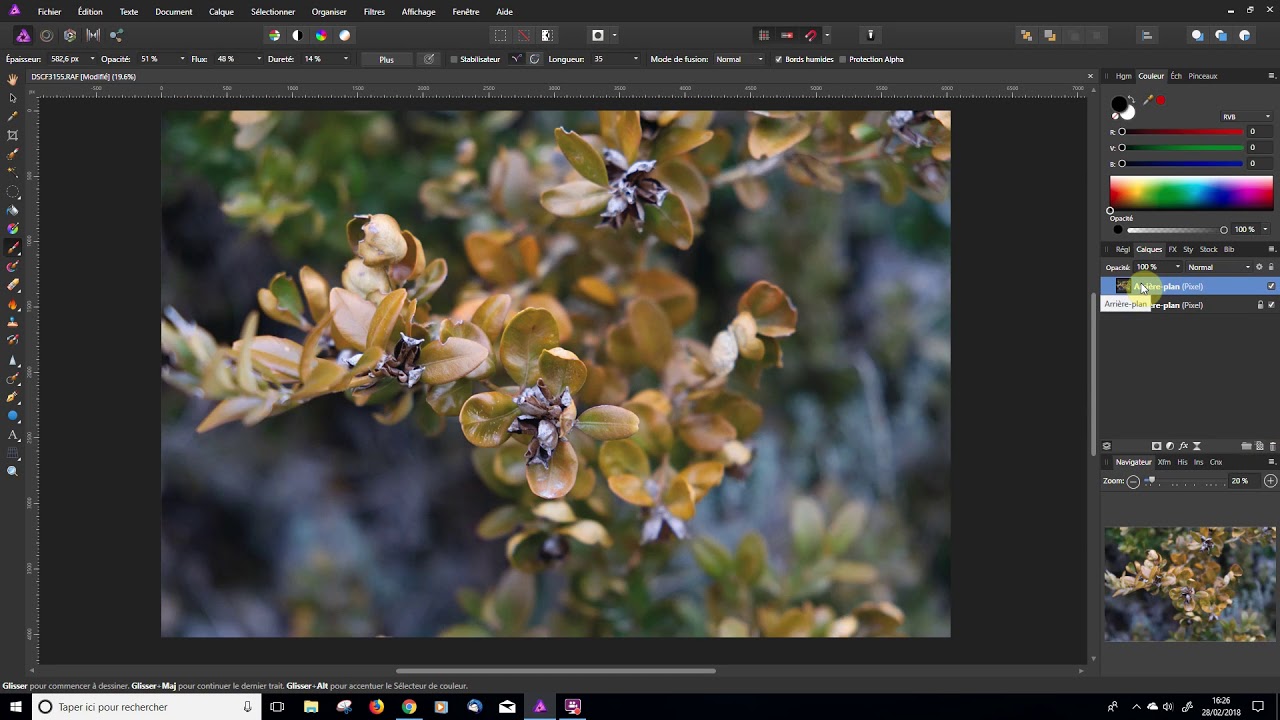This screenshot has height=720, width=1280.
Task: Click the red R channel slider
Action: click(1182, 131)
